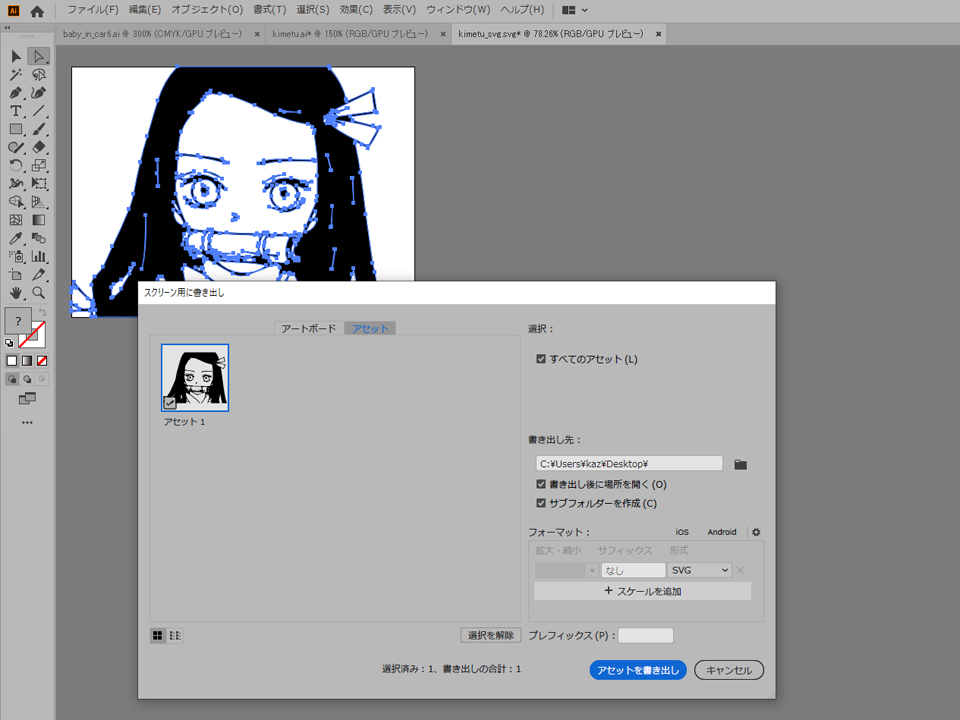The image size is (960, 720).
Task: Select the Selection tool (black arrow)
Action: (x=16, y=56)
